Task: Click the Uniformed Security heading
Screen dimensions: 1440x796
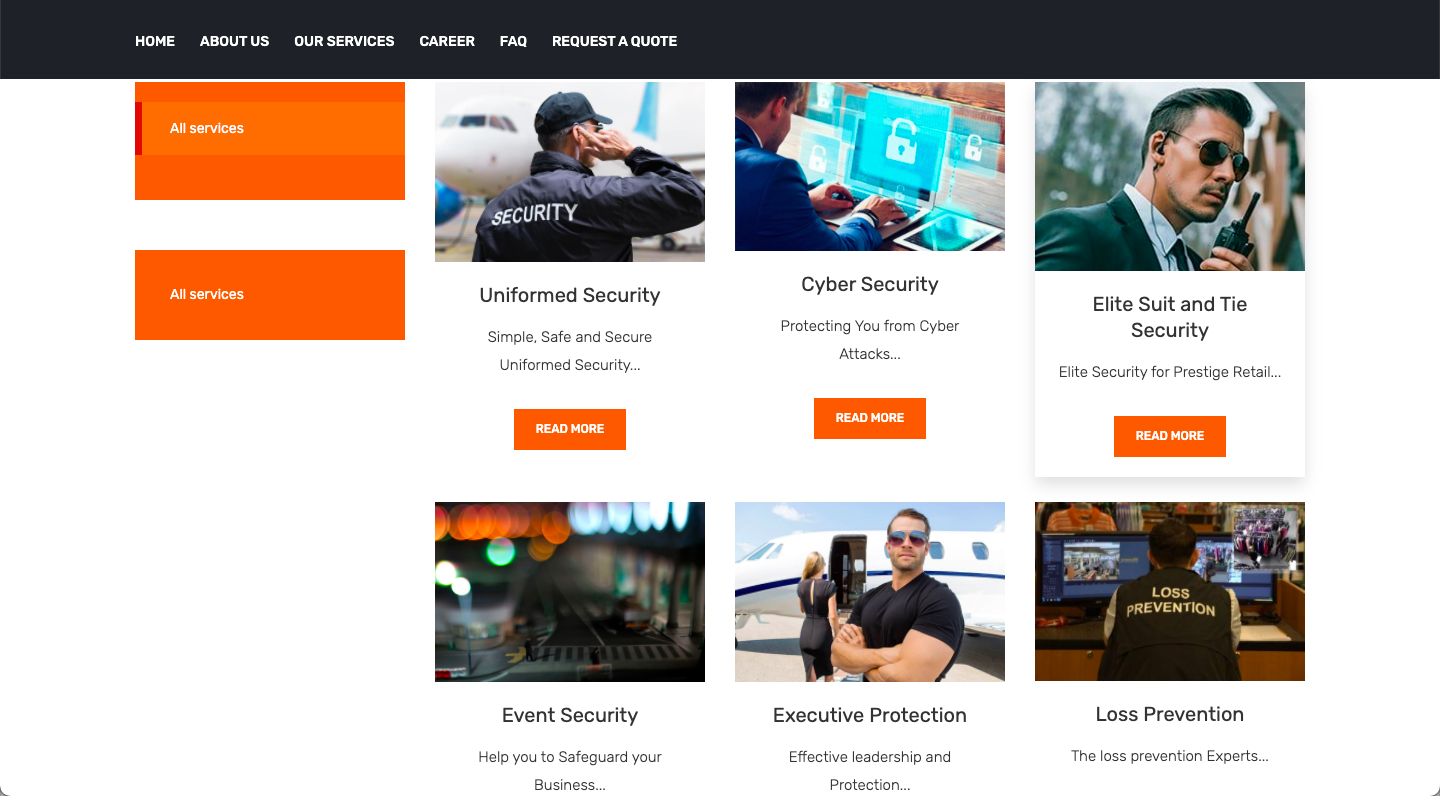Action: pyautogui.click(x=570, y=295)
